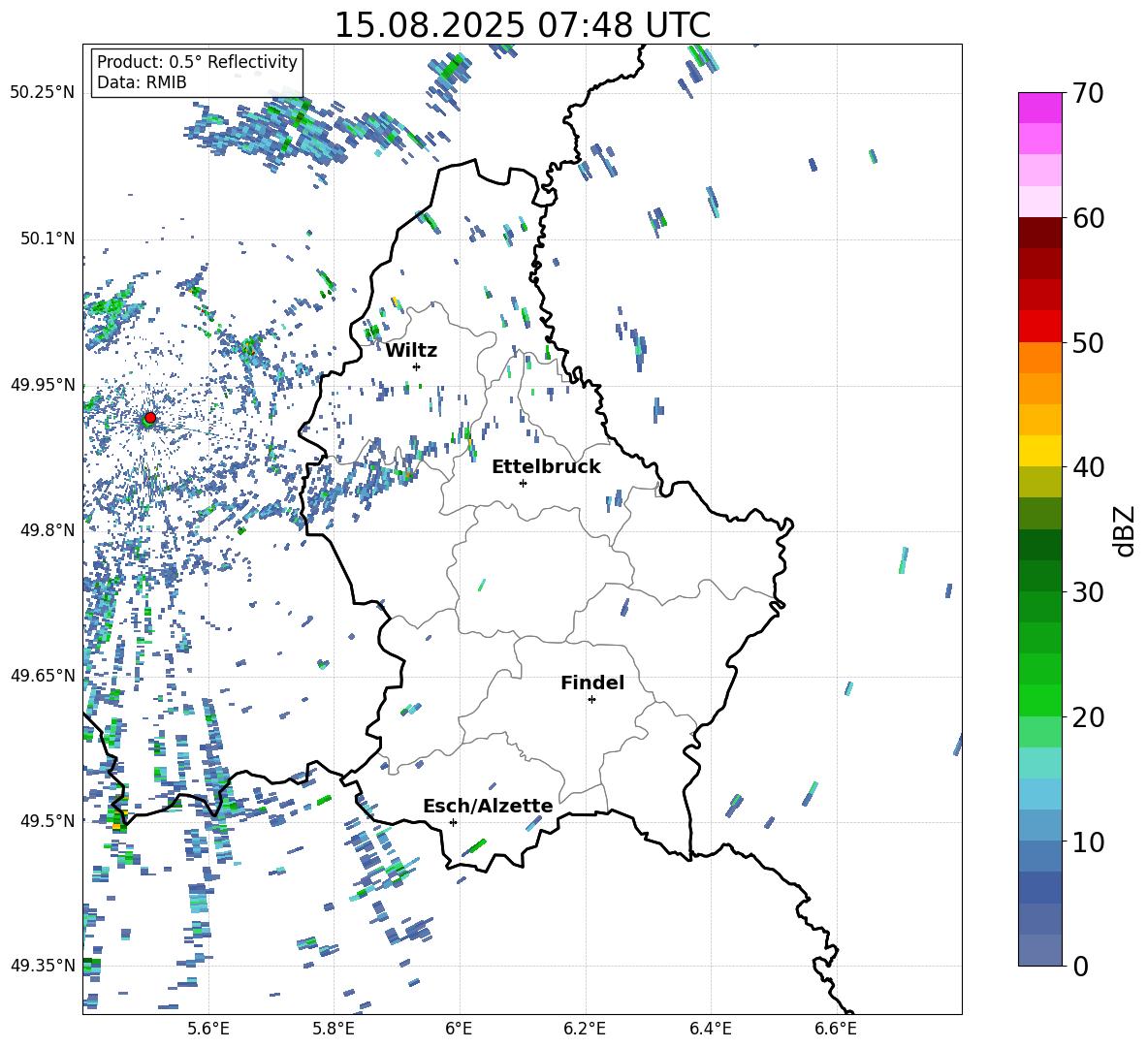This screenshot has width=1148, height=1048.
Task: Click the magenta top colorbar segment
Action: [1040, 108]
